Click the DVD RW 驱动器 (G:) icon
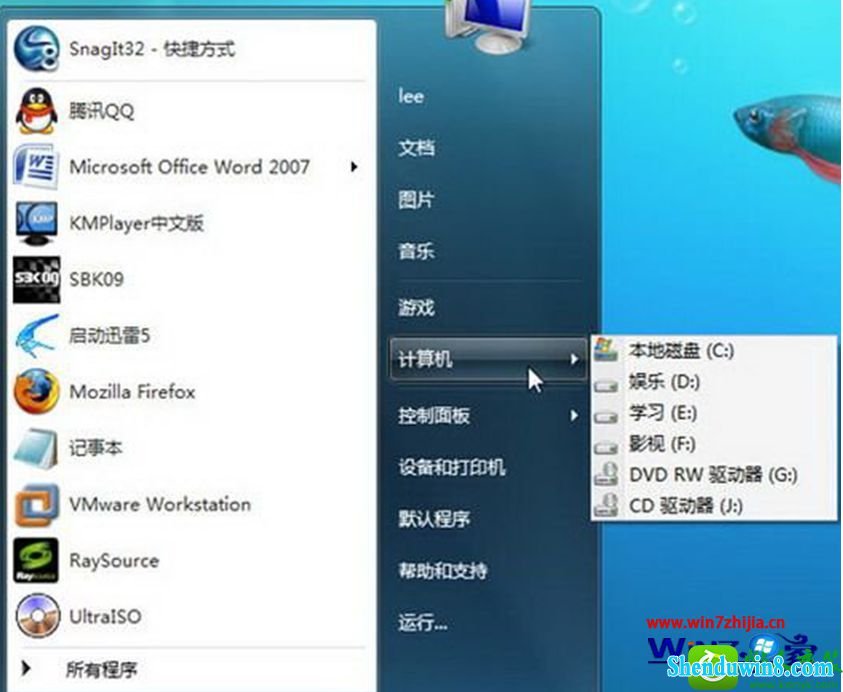 [x=606, y=475]
